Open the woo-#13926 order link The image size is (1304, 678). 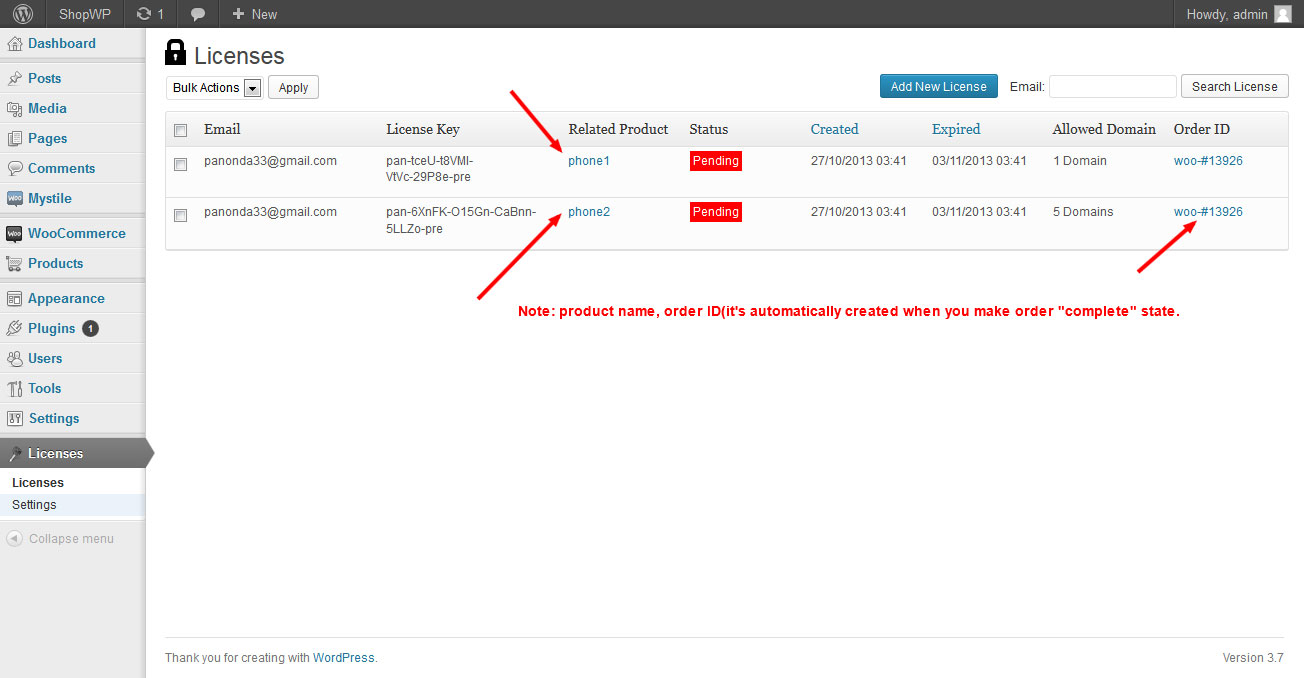tap(1208, 160)
